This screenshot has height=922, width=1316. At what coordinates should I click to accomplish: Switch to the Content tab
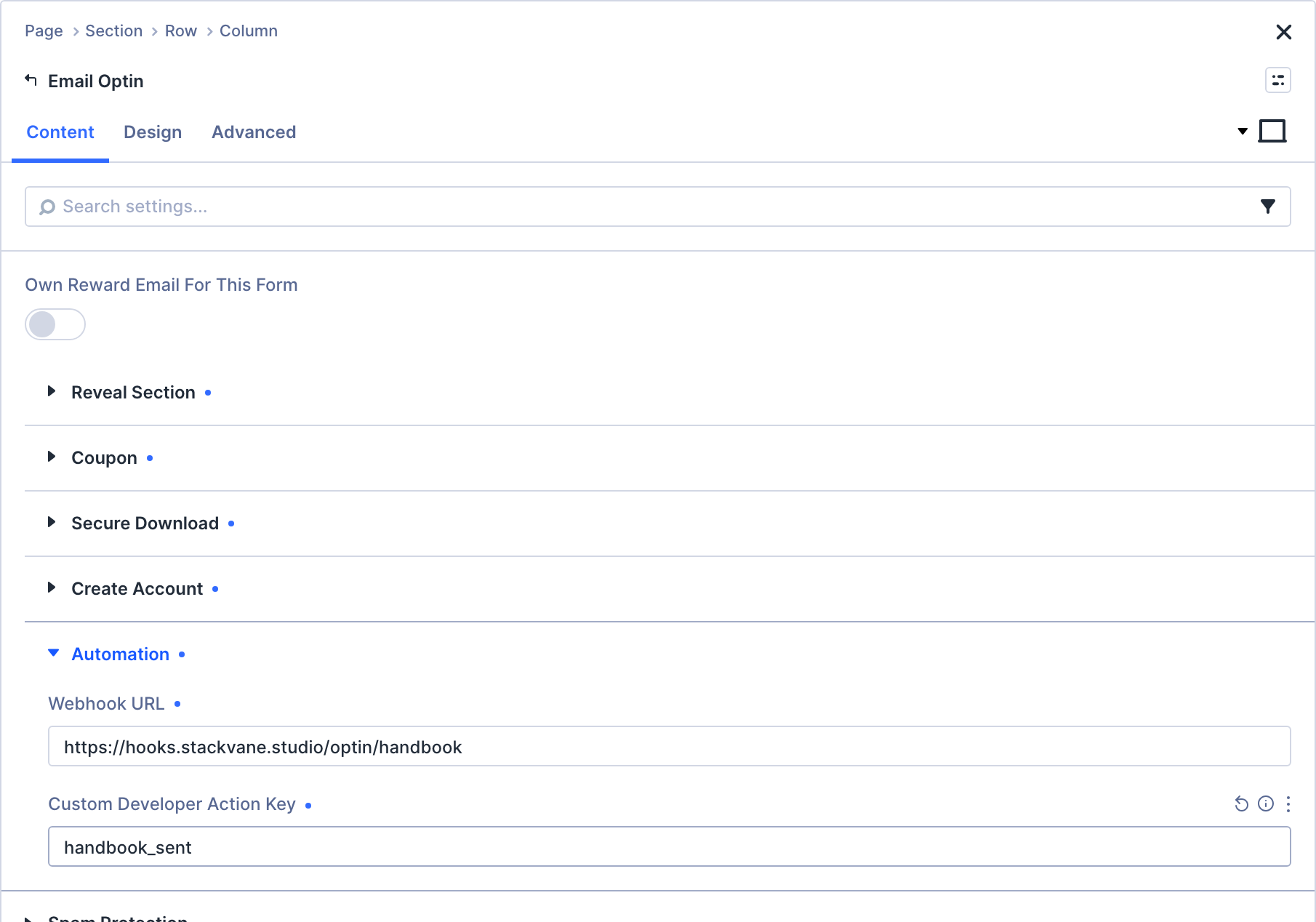pyautogui.click(x=60, y=132)
